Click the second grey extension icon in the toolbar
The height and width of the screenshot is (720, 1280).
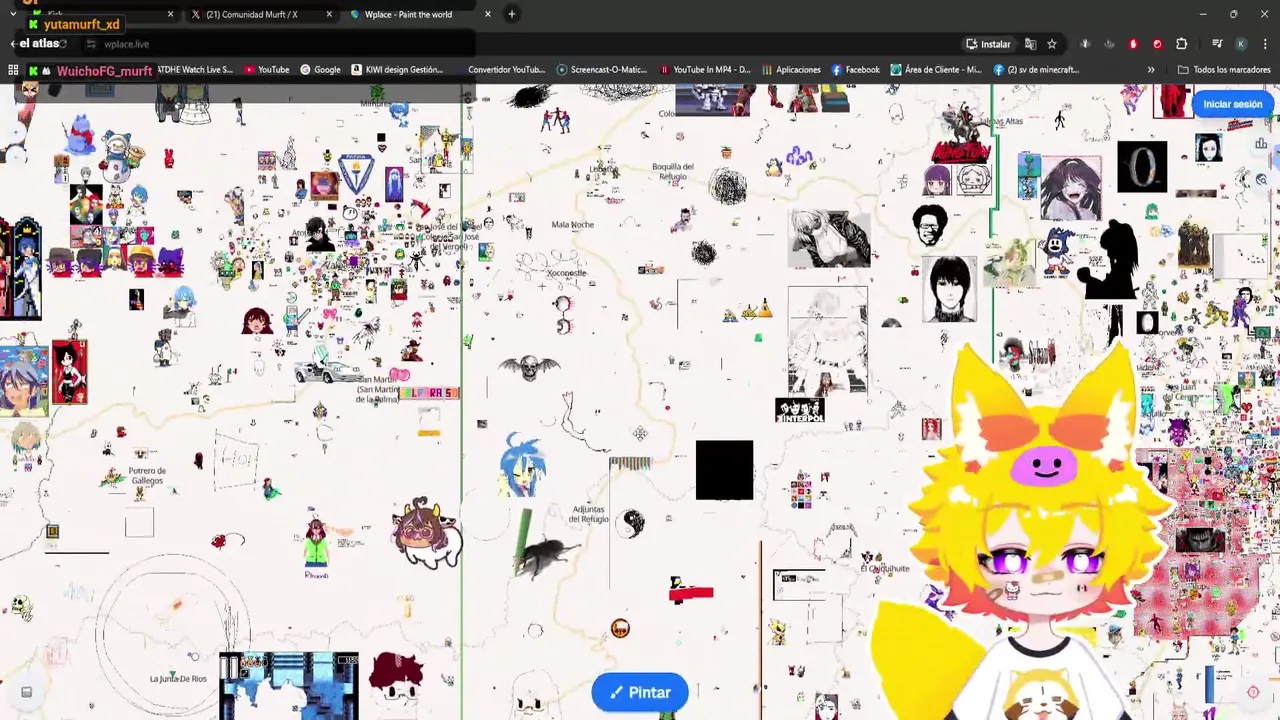click(x=1109, y=44)
